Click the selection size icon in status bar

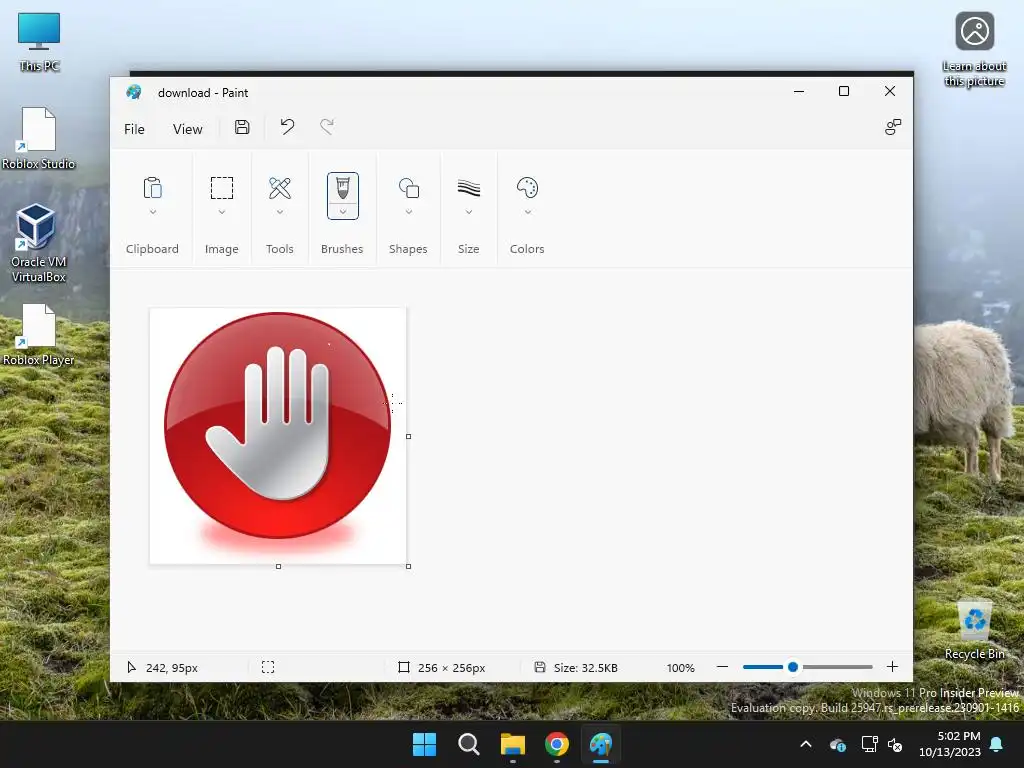coord(268,667)
